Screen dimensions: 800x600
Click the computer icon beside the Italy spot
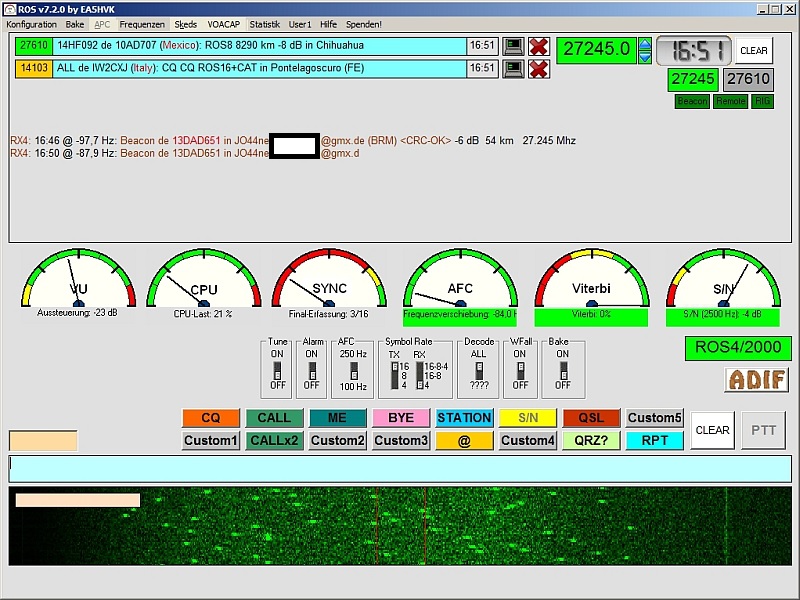coord(513,68)
